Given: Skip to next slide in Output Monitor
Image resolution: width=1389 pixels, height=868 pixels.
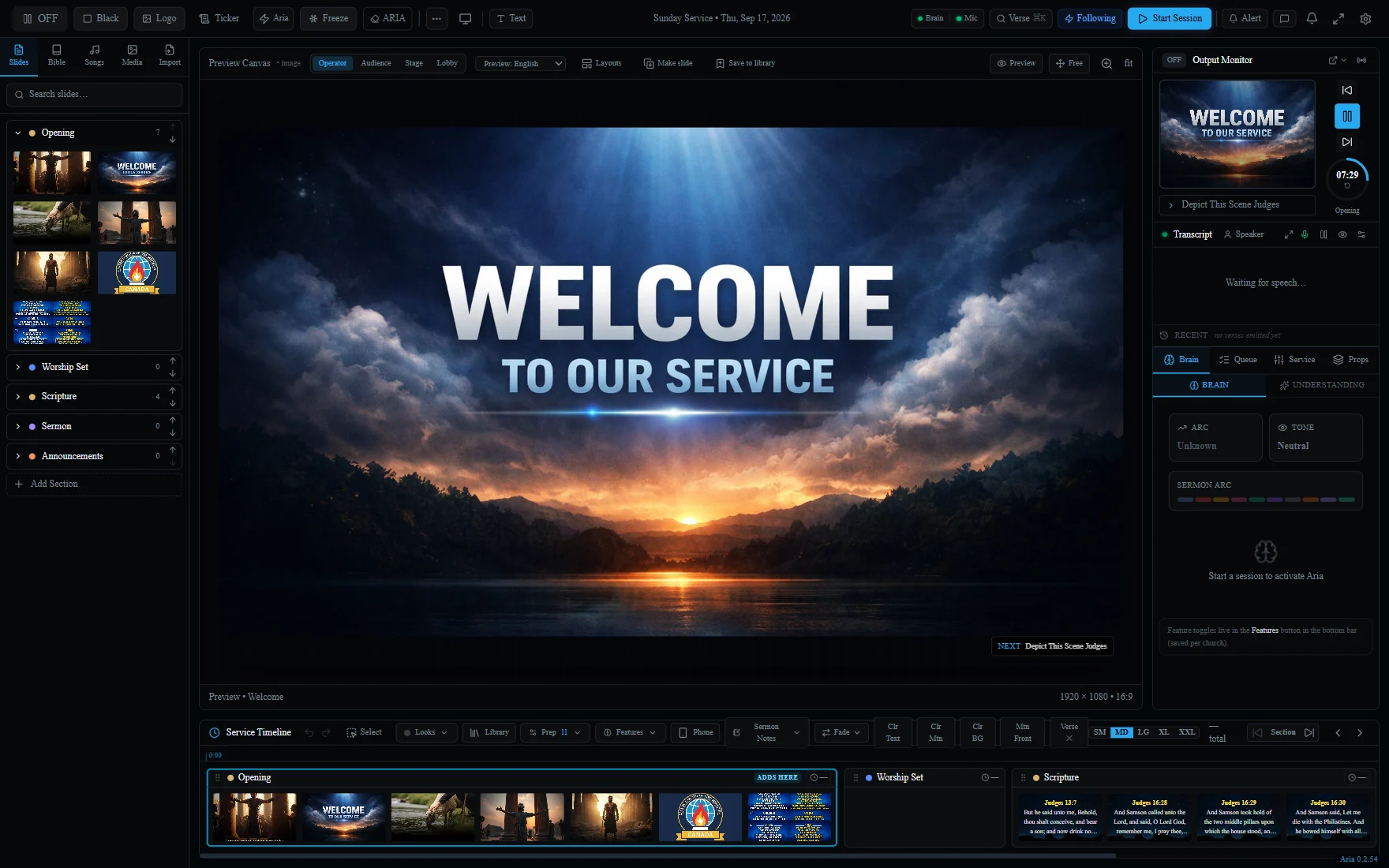Looking at the screenshot, I should tap(1347, 142).
